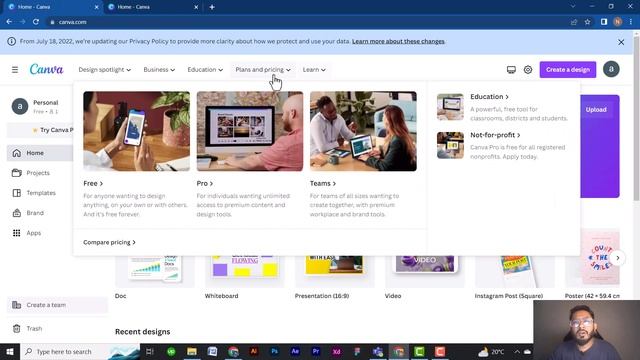
Task: Open the Education link in the plans panel
Action: click(x=489, y=97)
